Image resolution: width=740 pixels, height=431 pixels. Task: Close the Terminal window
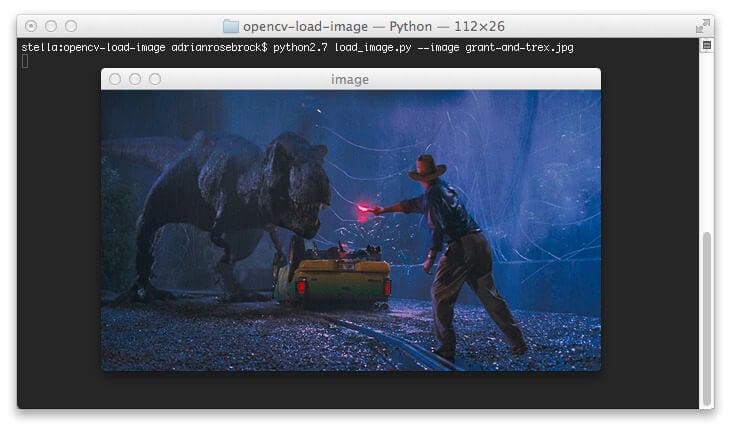pos(31,26)
